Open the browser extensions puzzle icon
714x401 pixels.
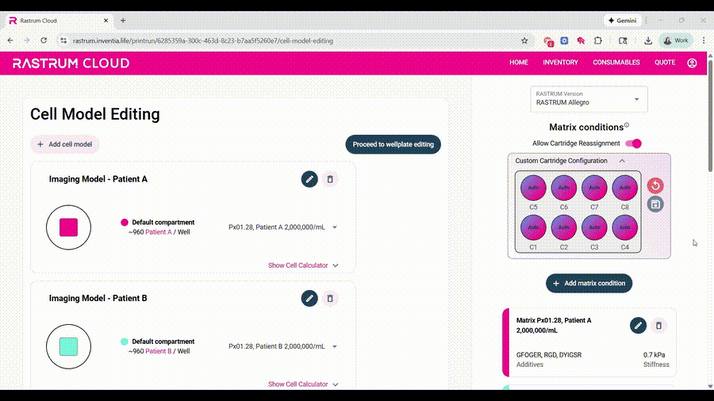[x=598, y=41]
